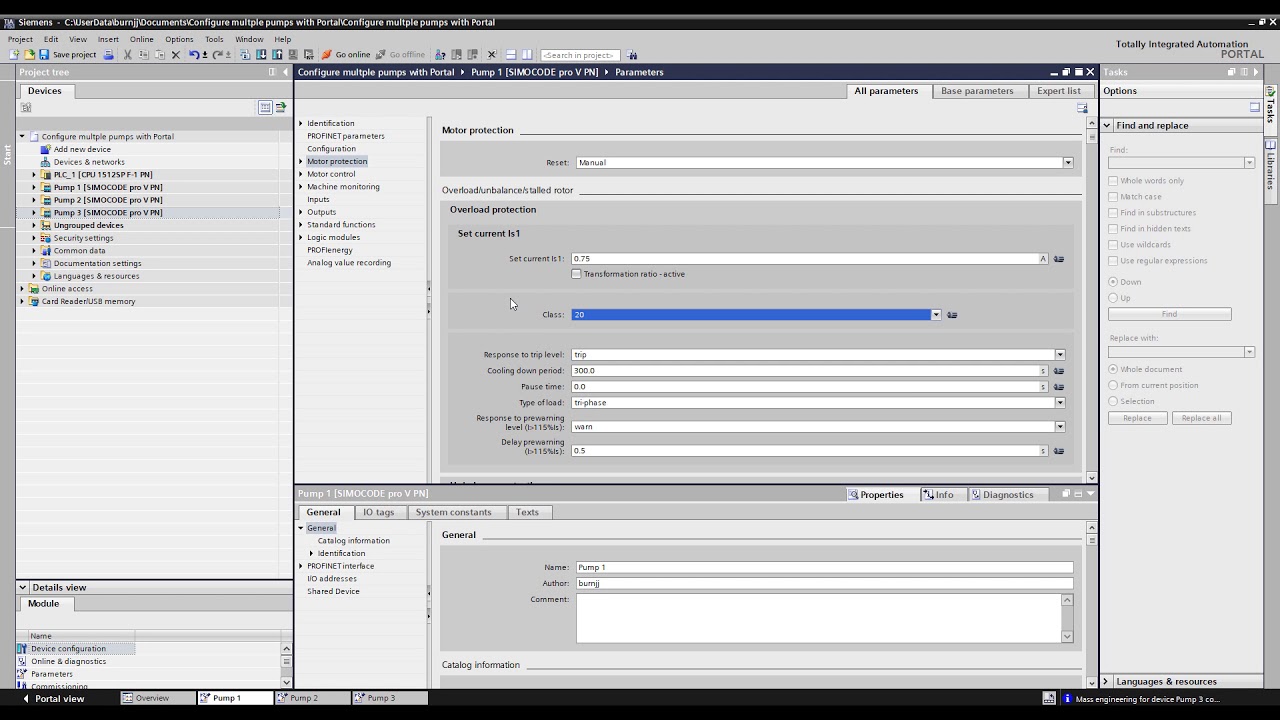The height and width of the screenshot is (720, 1280).
Task: Select the Up search direction radio button
Action: tap(1113, 298)
